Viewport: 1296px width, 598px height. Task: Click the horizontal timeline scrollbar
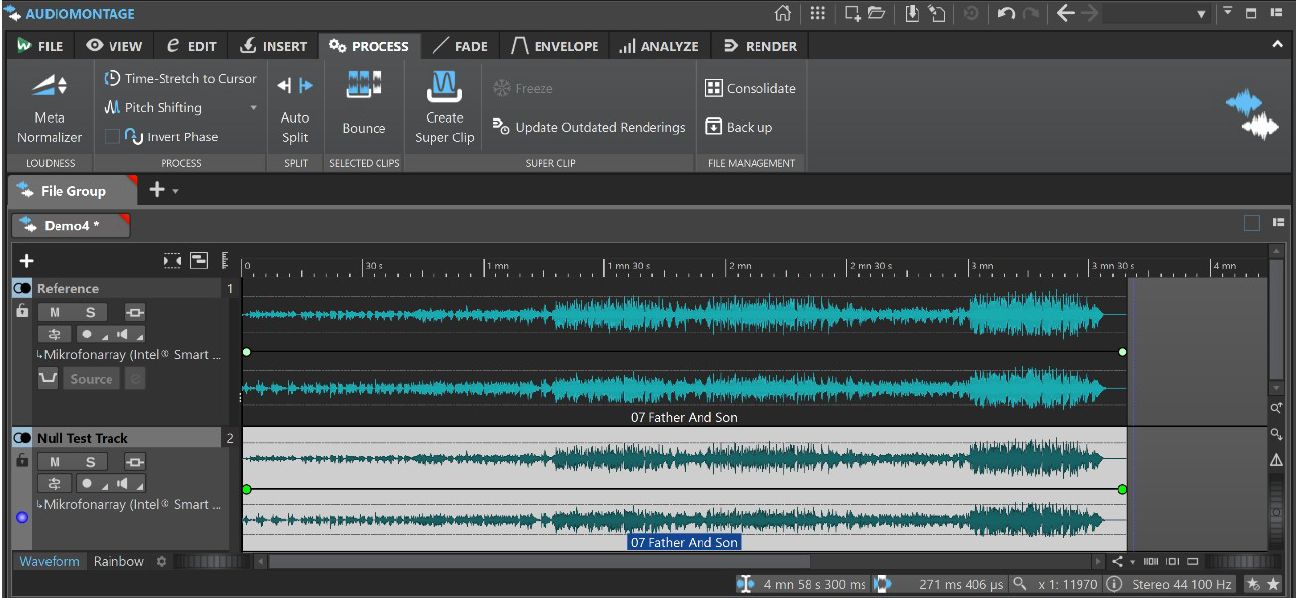[540, 561]
